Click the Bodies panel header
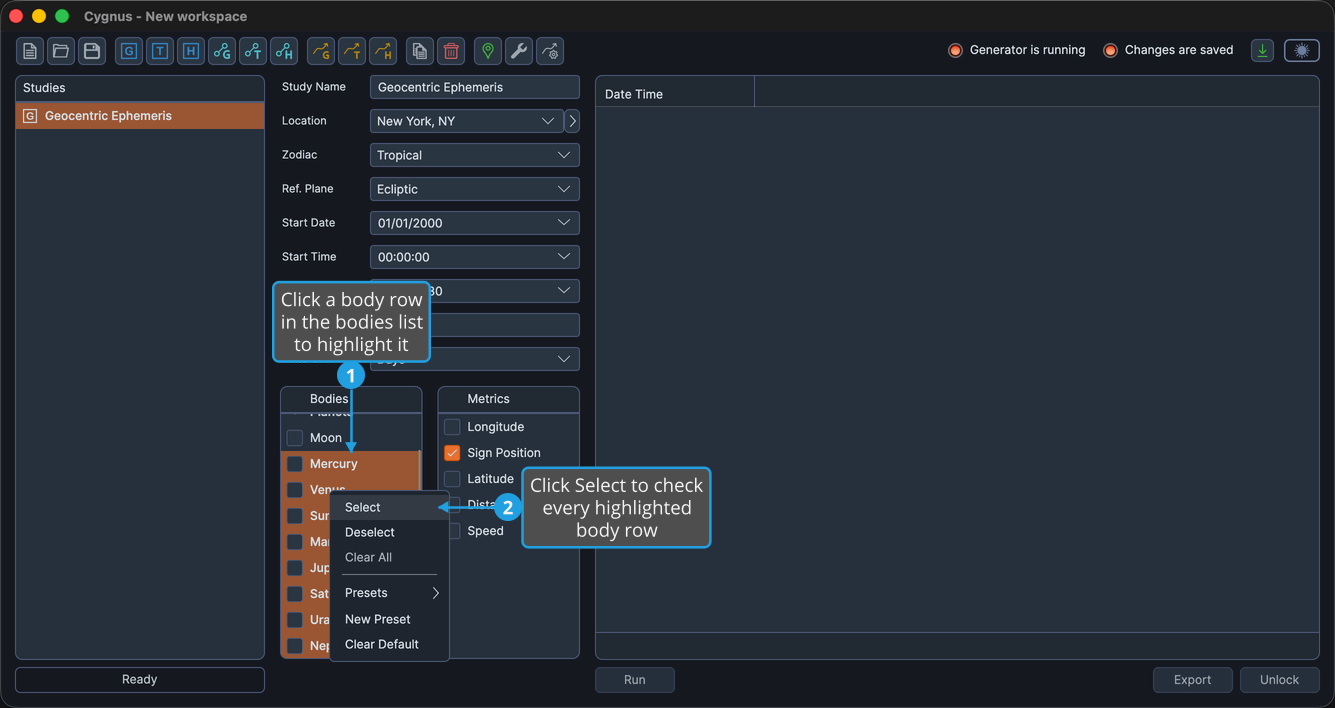This screenshot has height=708, width=1335. click(x=351, y=399)
